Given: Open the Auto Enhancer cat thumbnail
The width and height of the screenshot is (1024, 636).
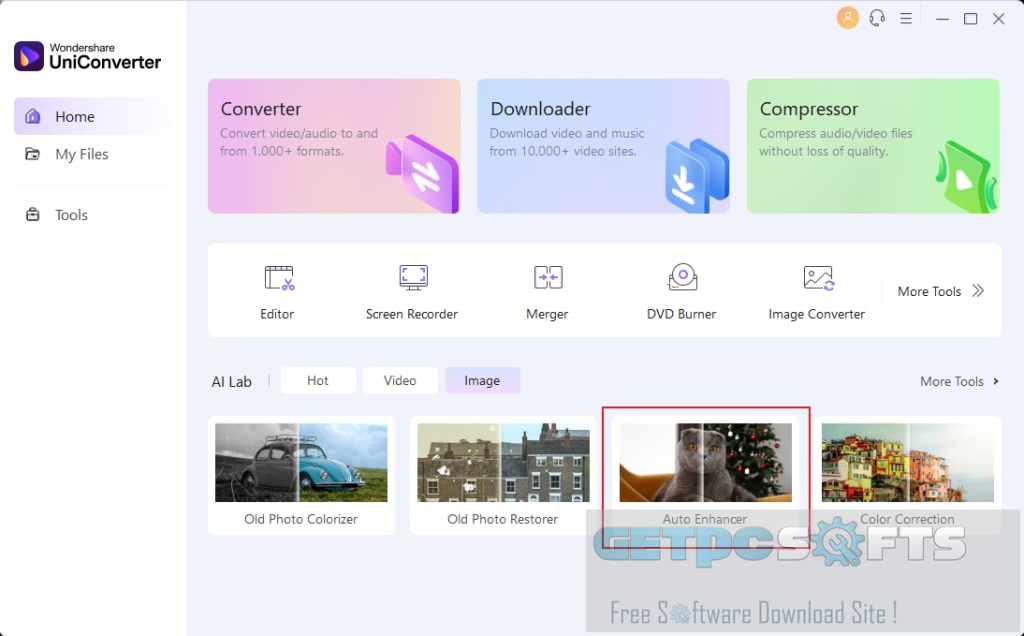Looking at the screenshot, I should pos(705,462).
